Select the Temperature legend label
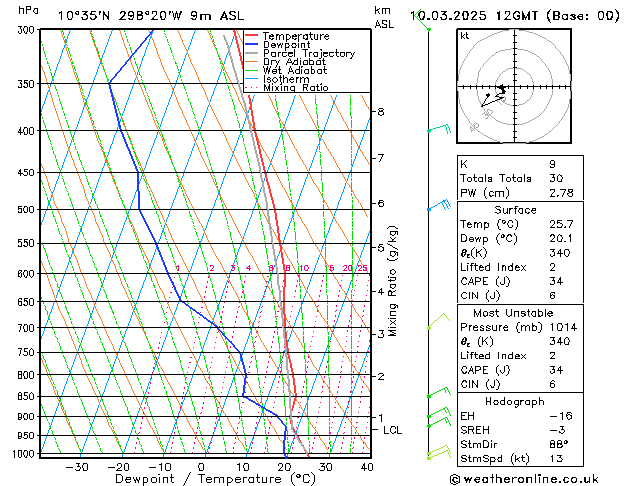This screenshot has width=629, height=486. tap(296, 36)
